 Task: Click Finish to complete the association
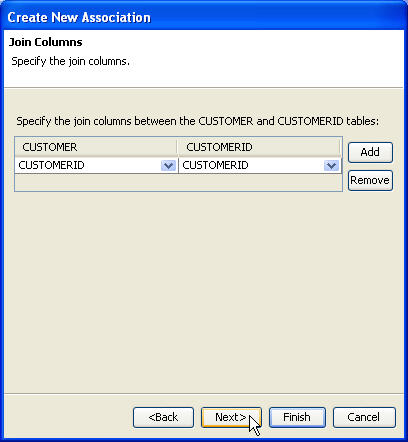click(x=297, y=417)
